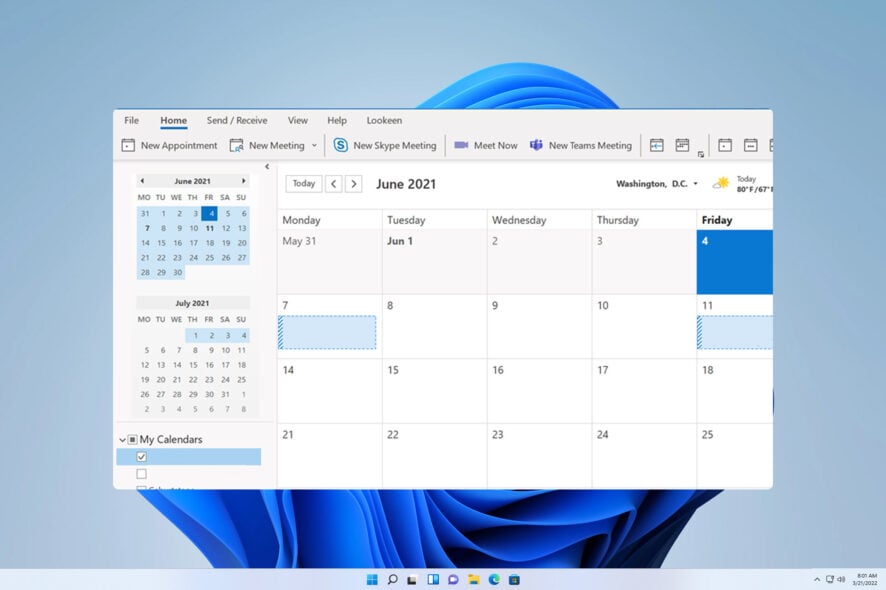Select June 23 in the mini calendar
886x590 pixels.
[177, 258]
